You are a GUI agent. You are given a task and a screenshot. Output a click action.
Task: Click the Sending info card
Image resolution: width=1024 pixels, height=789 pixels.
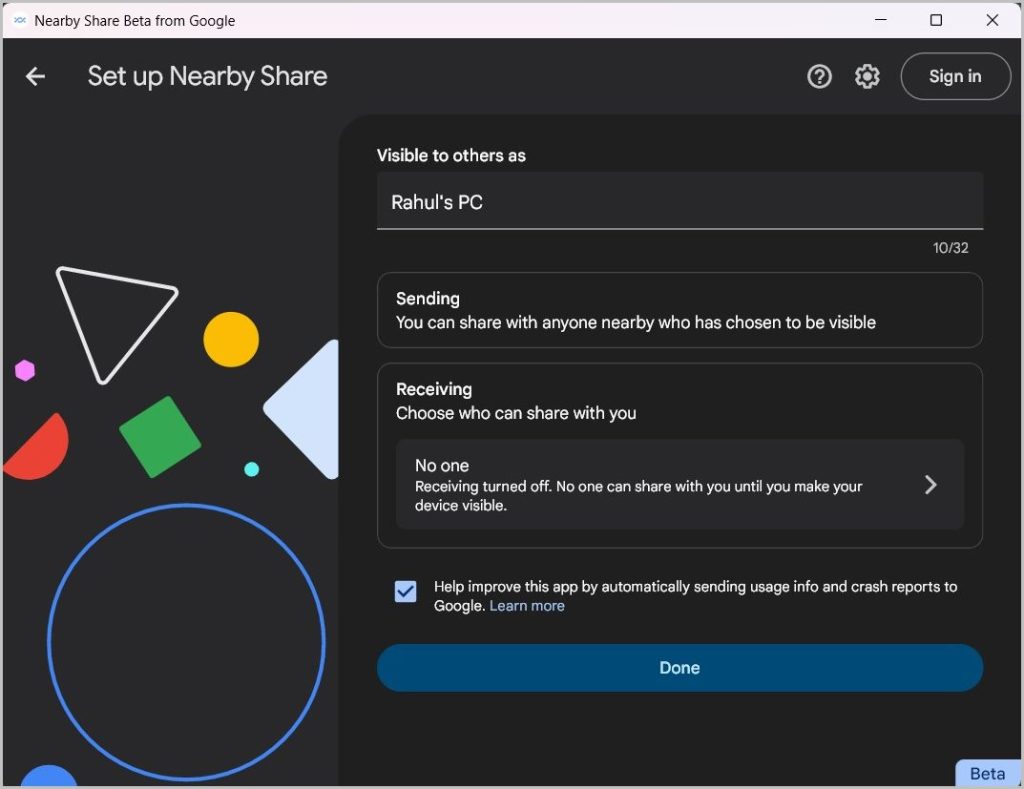679,310
